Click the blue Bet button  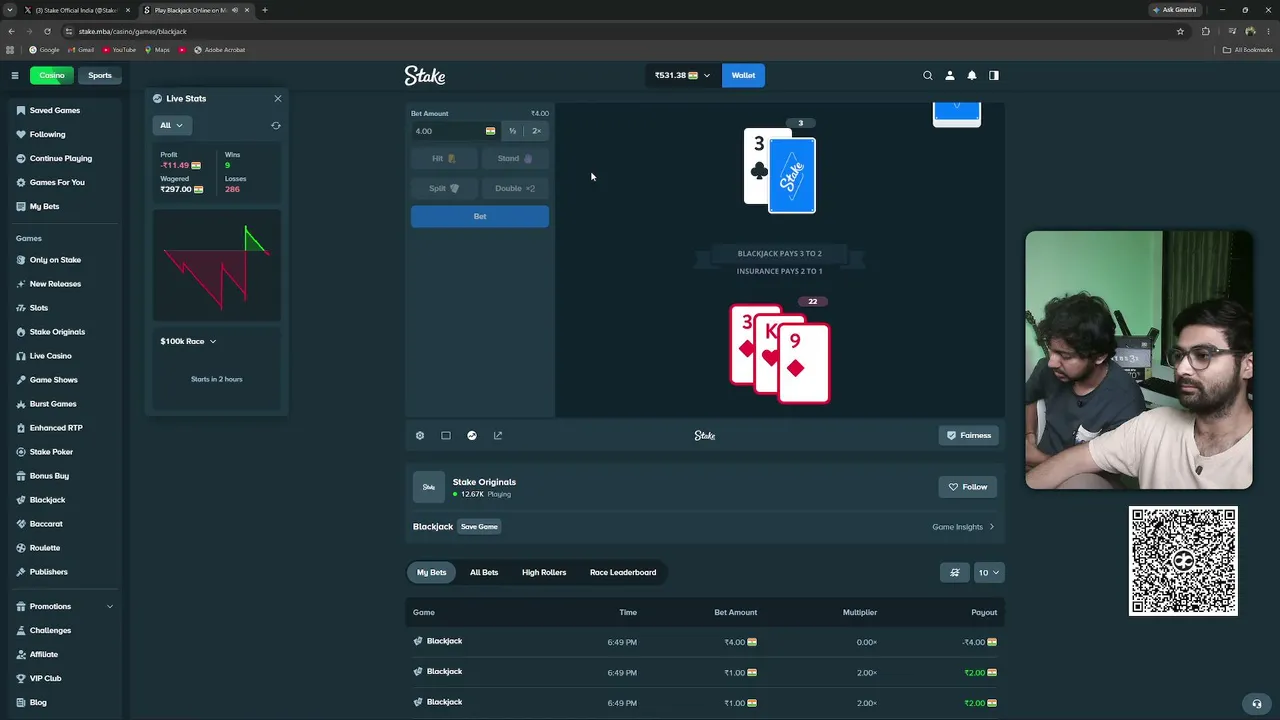480,216
